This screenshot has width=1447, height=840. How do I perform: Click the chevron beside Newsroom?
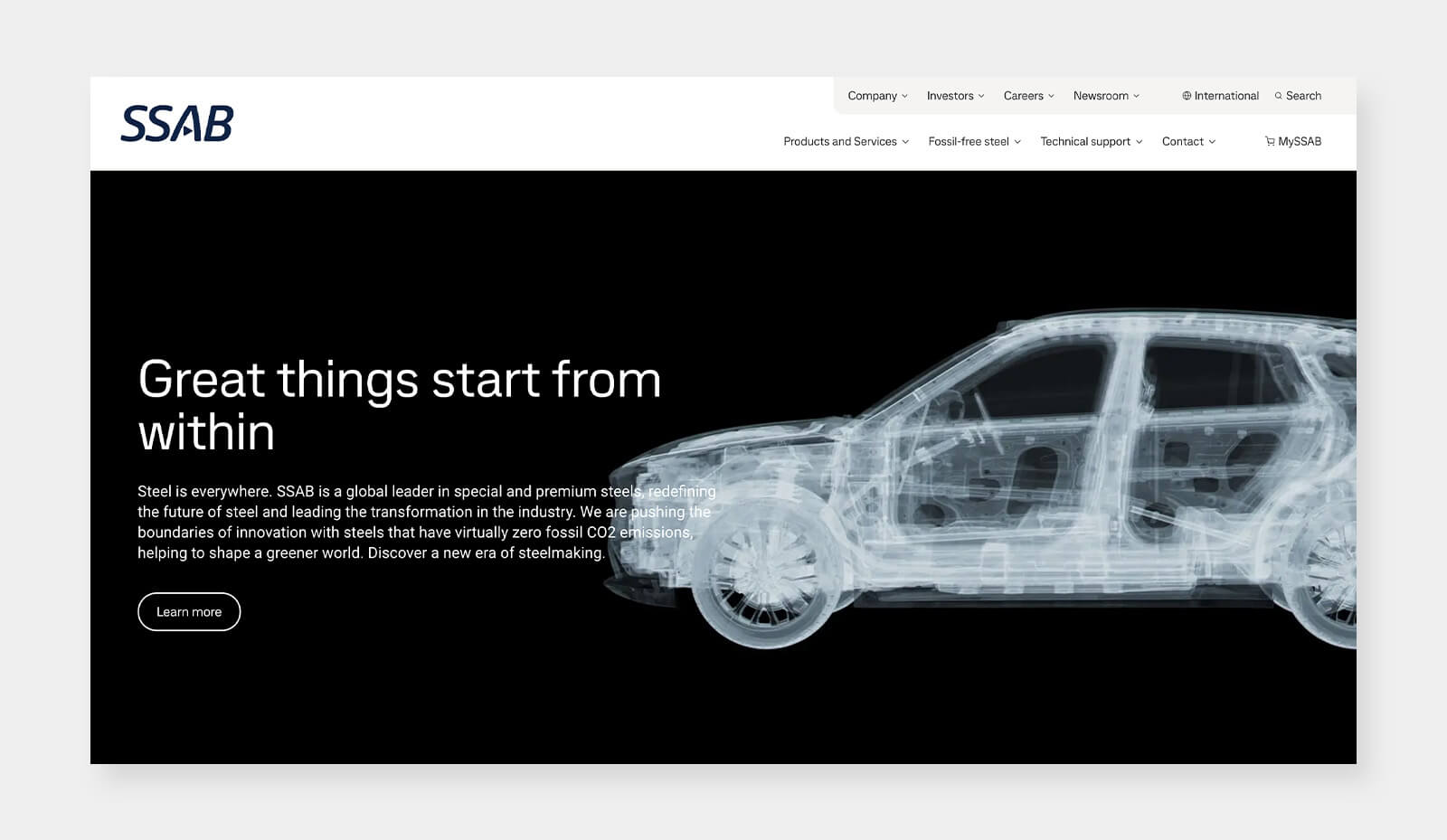(x=1137, y=96)
